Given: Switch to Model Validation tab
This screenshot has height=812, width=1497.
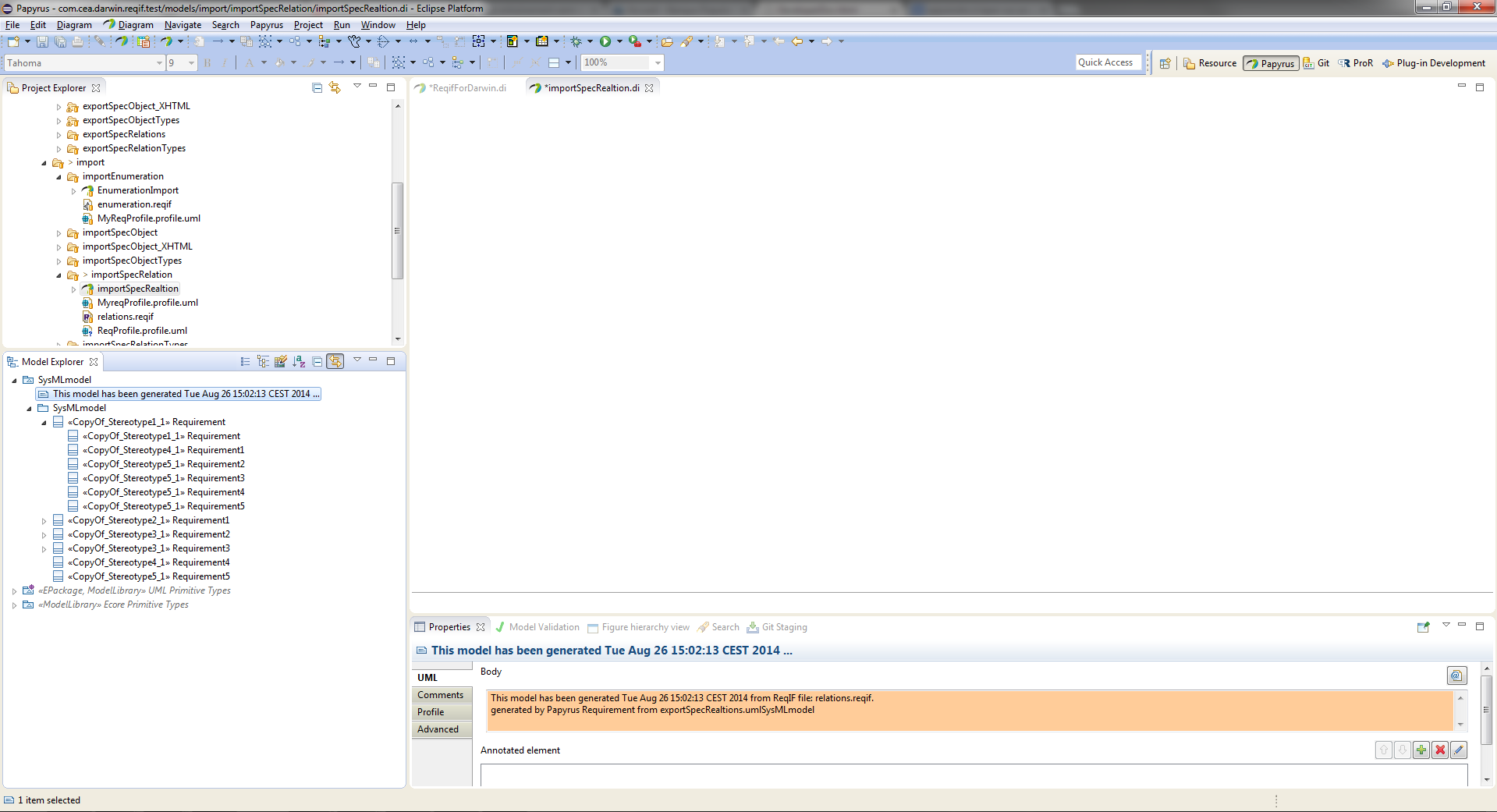Looking at the screenshot, I should tap(537, 627).
